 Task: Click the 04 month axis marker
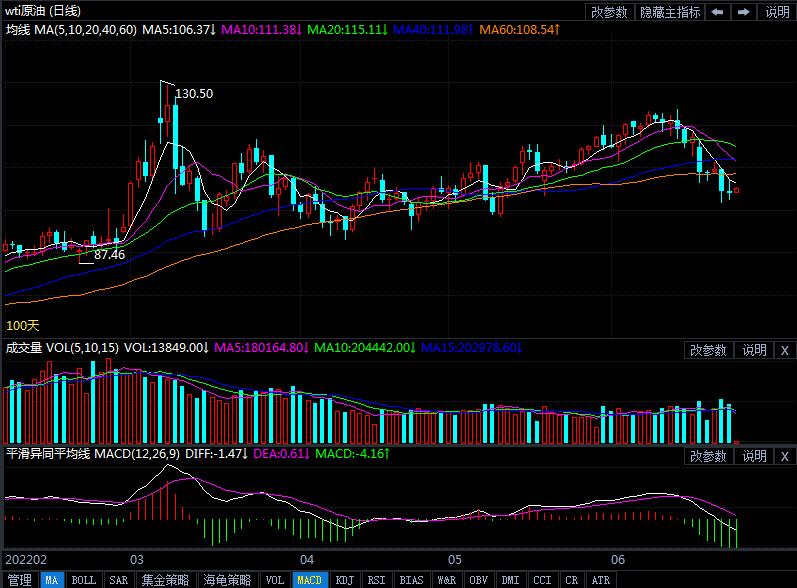[x=306, y=560]
